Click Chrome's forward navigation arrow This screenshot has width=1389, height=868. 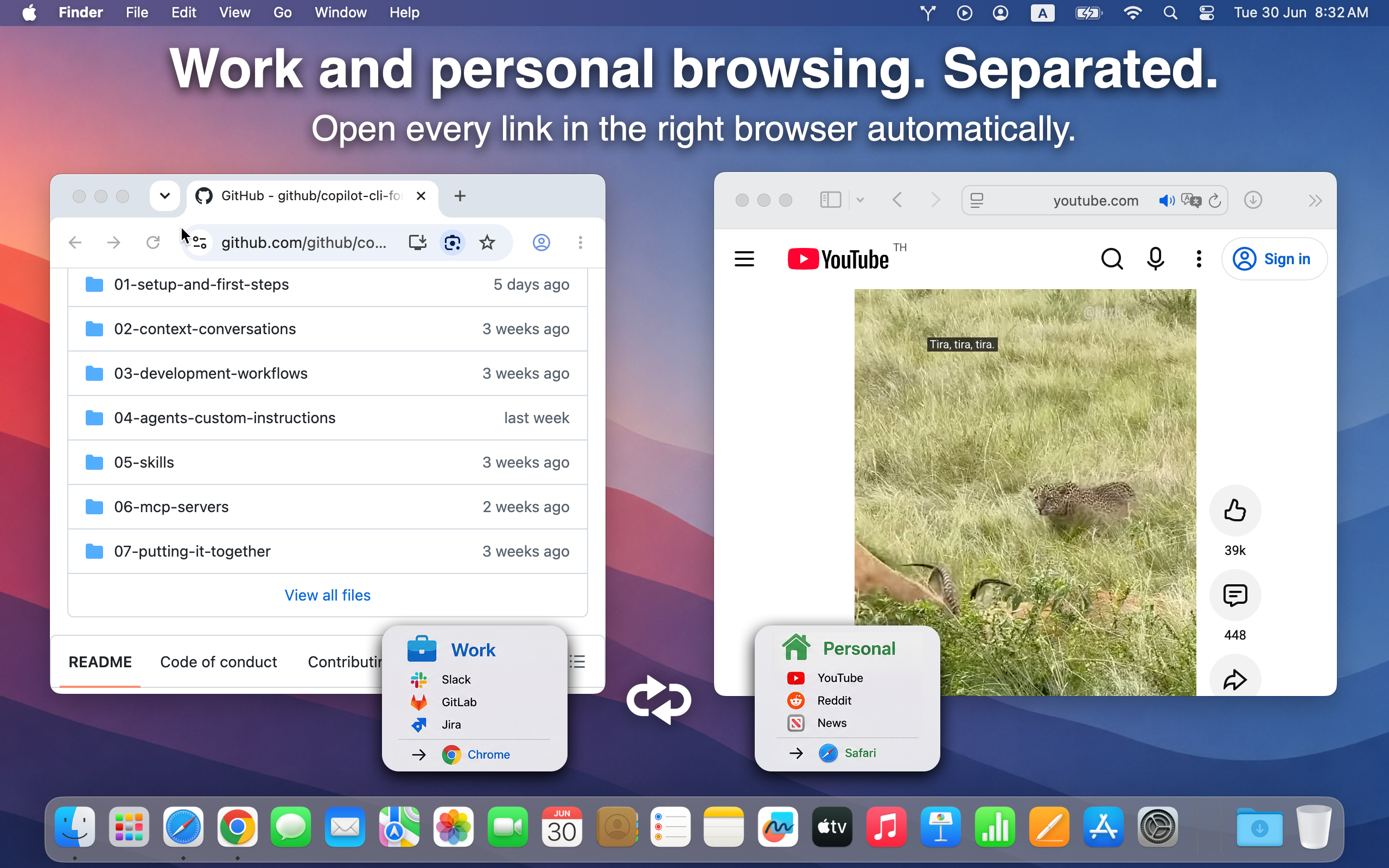pos(113,243)
